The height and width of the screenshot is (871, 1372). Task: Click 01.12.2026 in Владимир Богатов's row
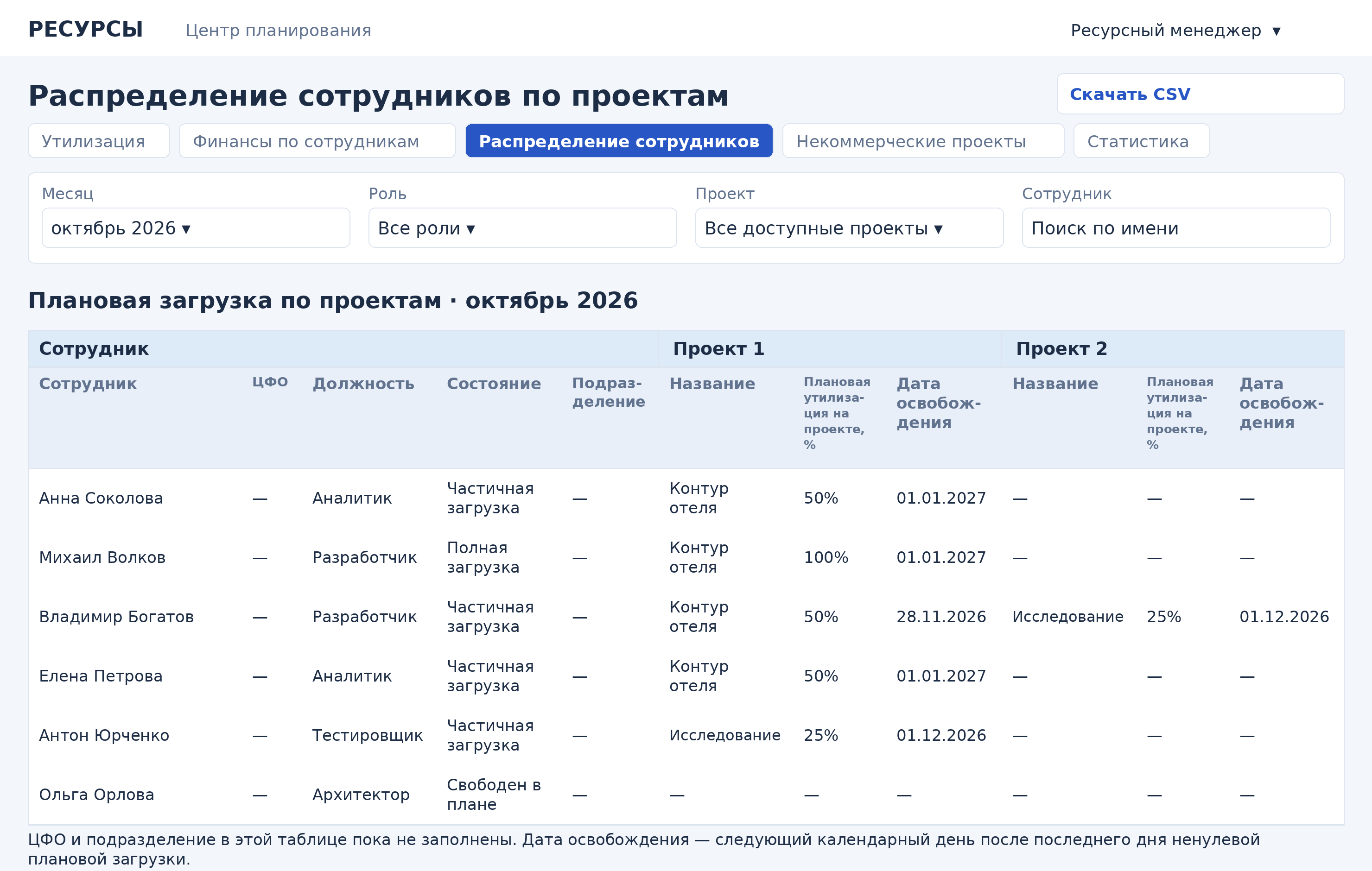pyautogui.click(x=1283, y=617)
